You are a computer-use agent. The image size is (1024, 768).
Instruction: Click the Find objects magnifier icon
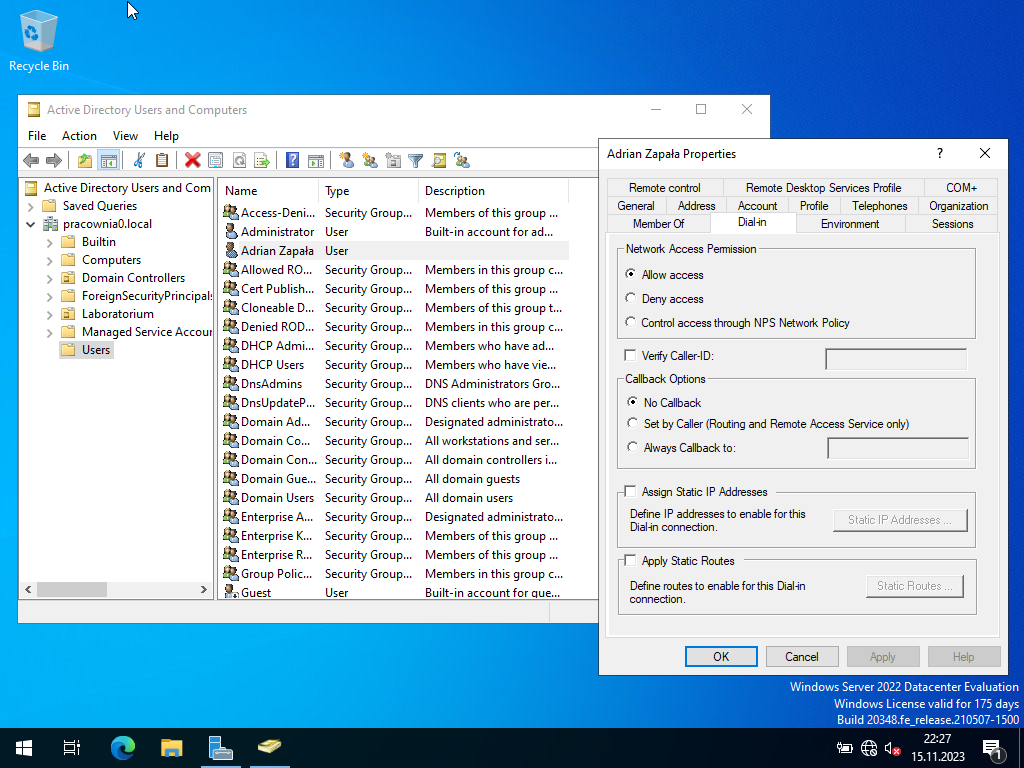(x=439, y=160)
